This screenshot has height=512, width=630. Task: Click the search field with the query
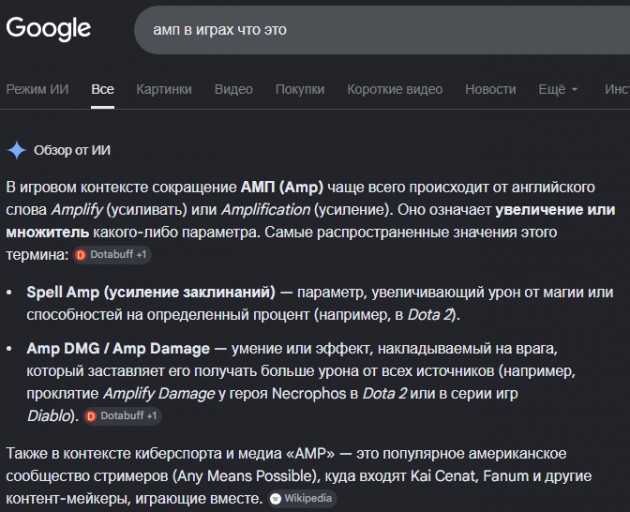[382, 30]
